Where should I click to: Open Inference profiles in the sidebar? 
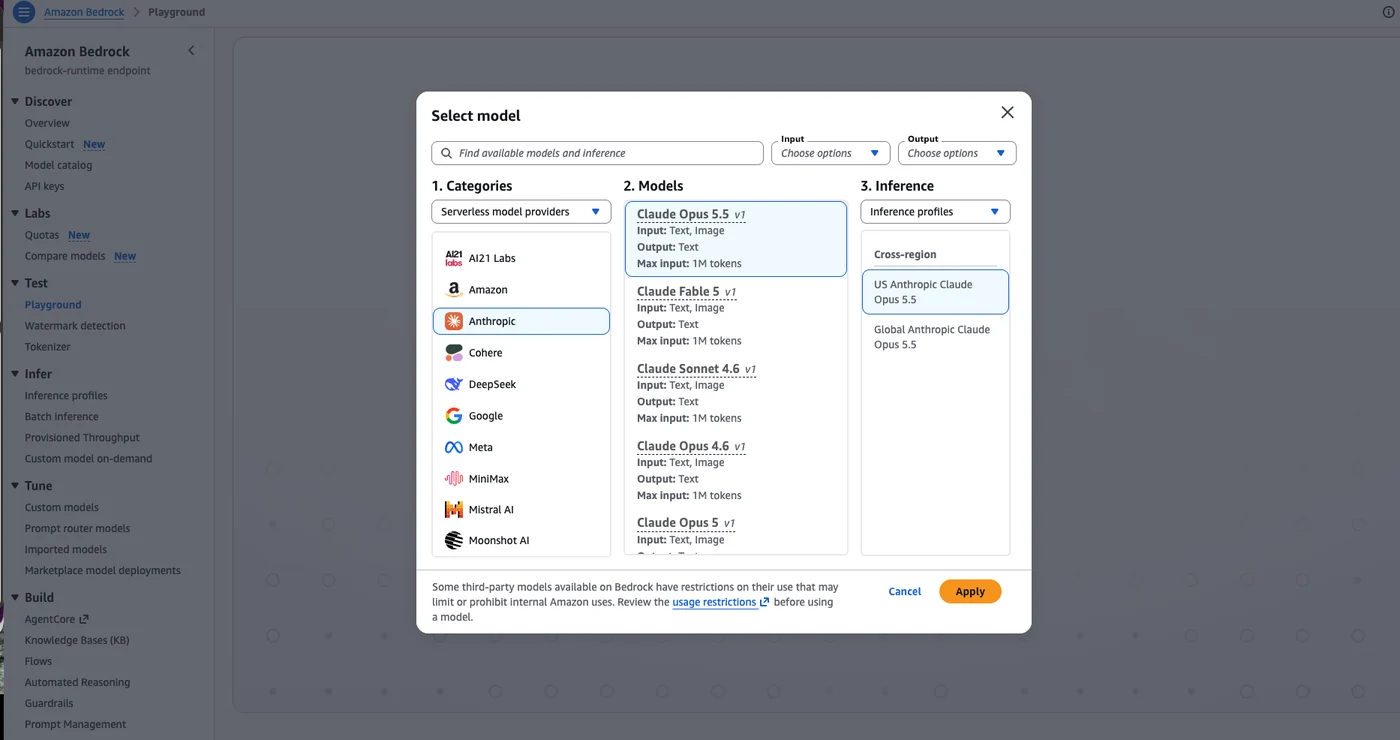click(66, 396)
